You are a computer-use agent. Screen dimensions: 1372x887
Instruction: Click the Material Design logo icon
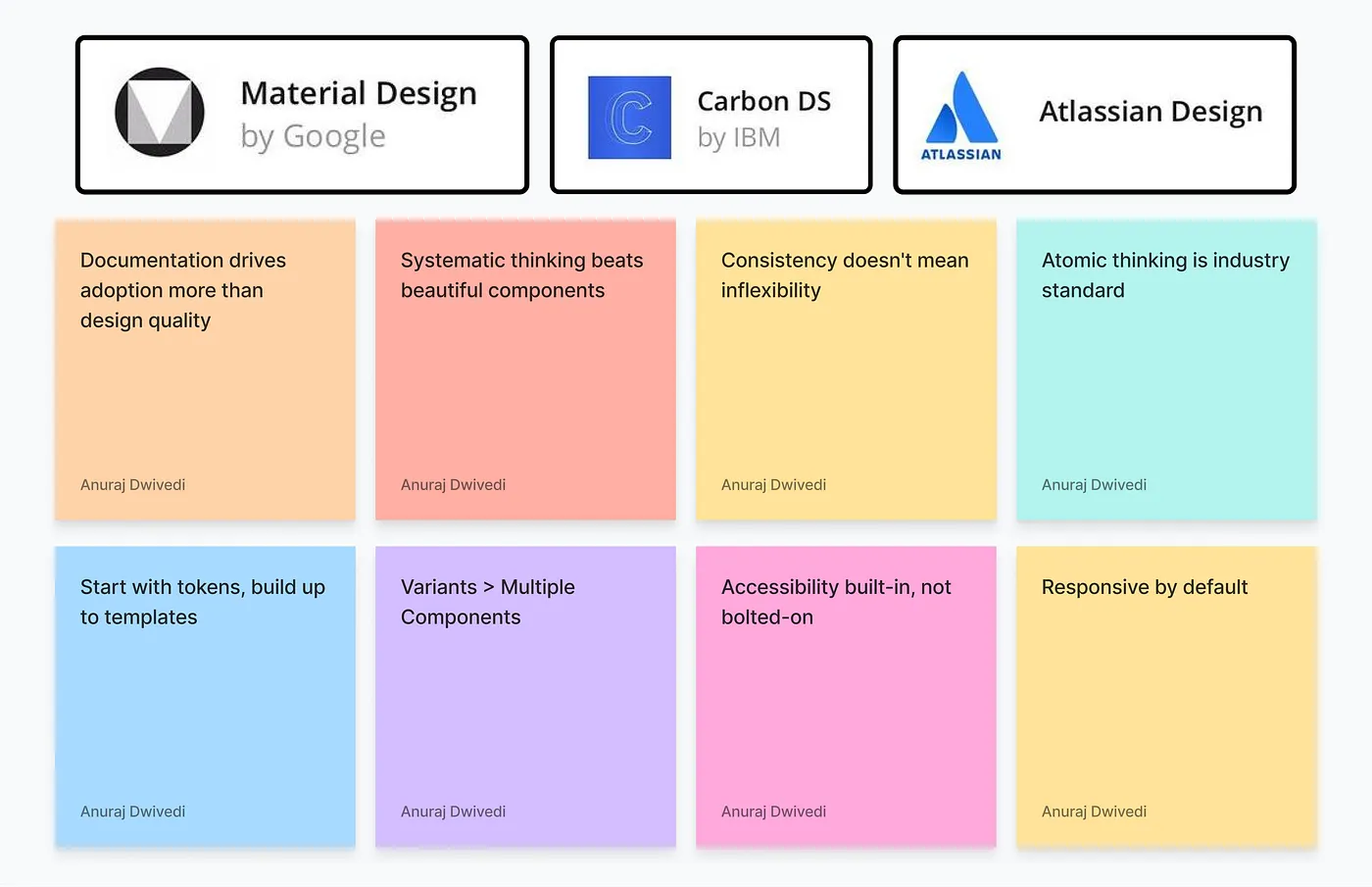point(160,112)
